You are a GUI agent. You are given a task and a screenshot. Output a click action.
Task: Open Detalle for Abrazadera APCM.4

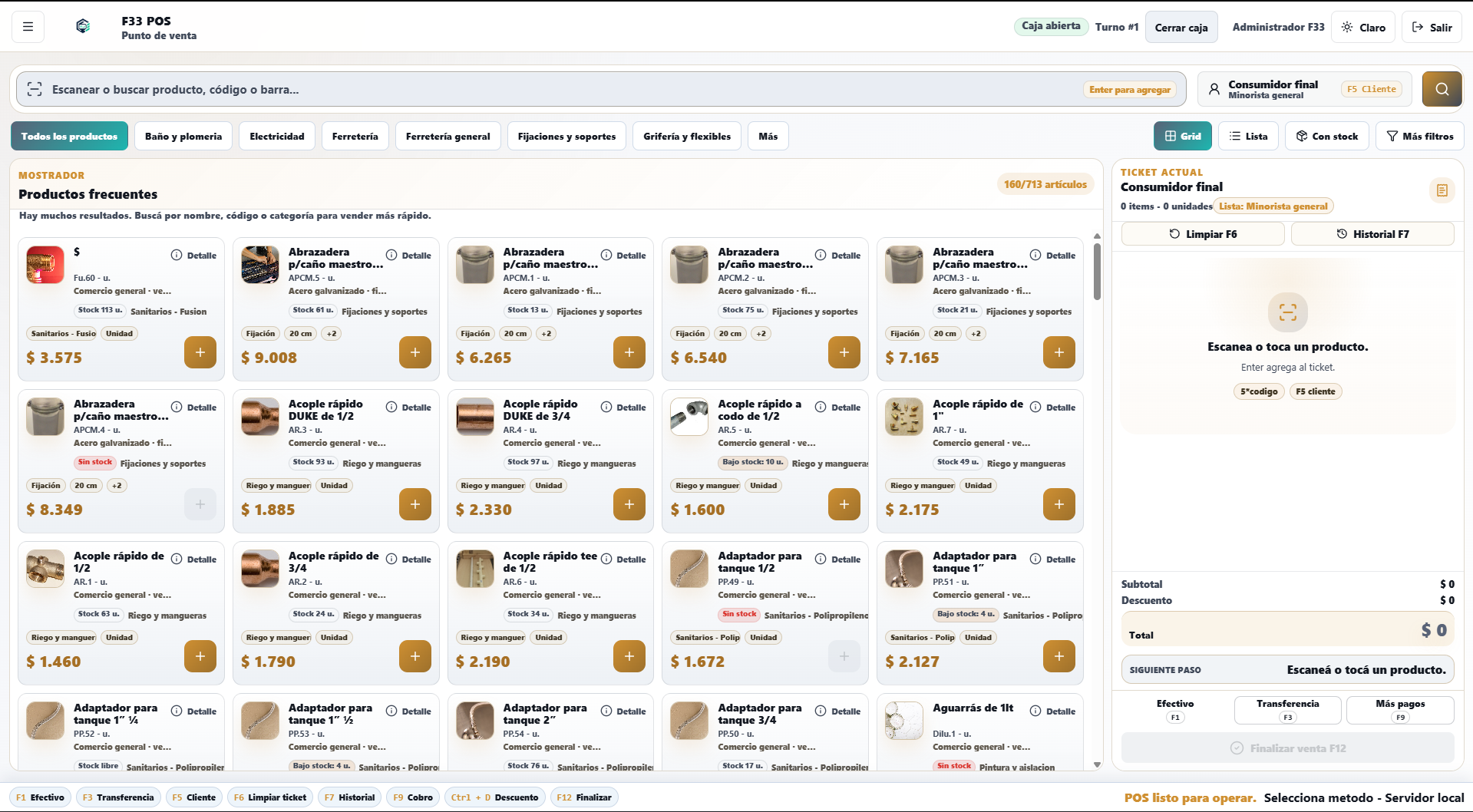(x=193, y=408)
